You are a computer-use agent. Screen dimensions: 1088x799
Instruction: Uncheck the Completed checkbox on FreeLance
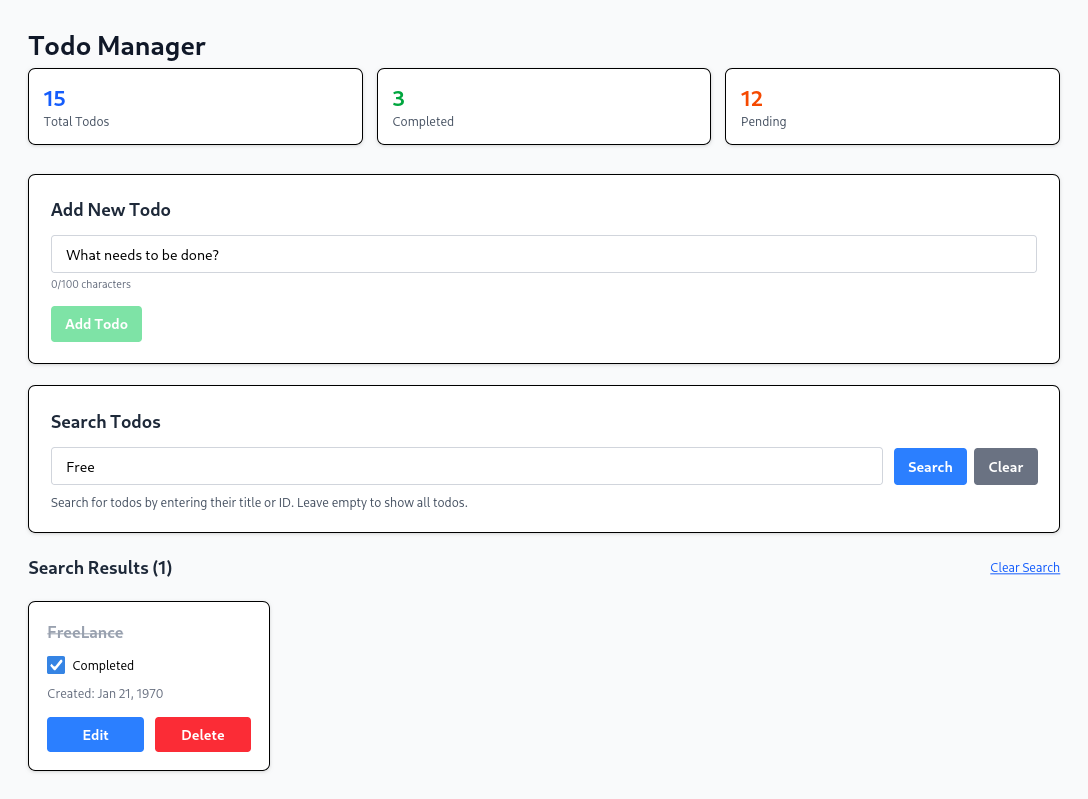[x=56, y=664]
